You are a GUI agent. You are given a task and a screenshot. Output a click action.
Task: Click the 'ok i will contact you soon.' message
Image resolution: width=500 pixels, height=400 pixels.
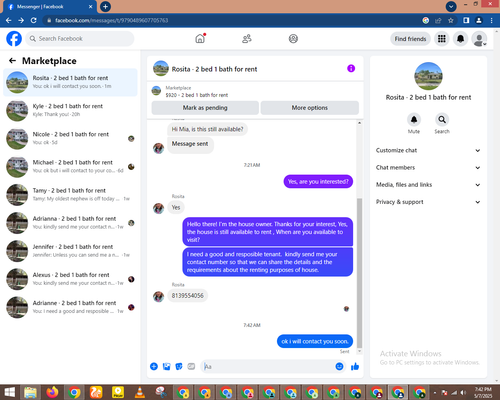tap(315, 341)
